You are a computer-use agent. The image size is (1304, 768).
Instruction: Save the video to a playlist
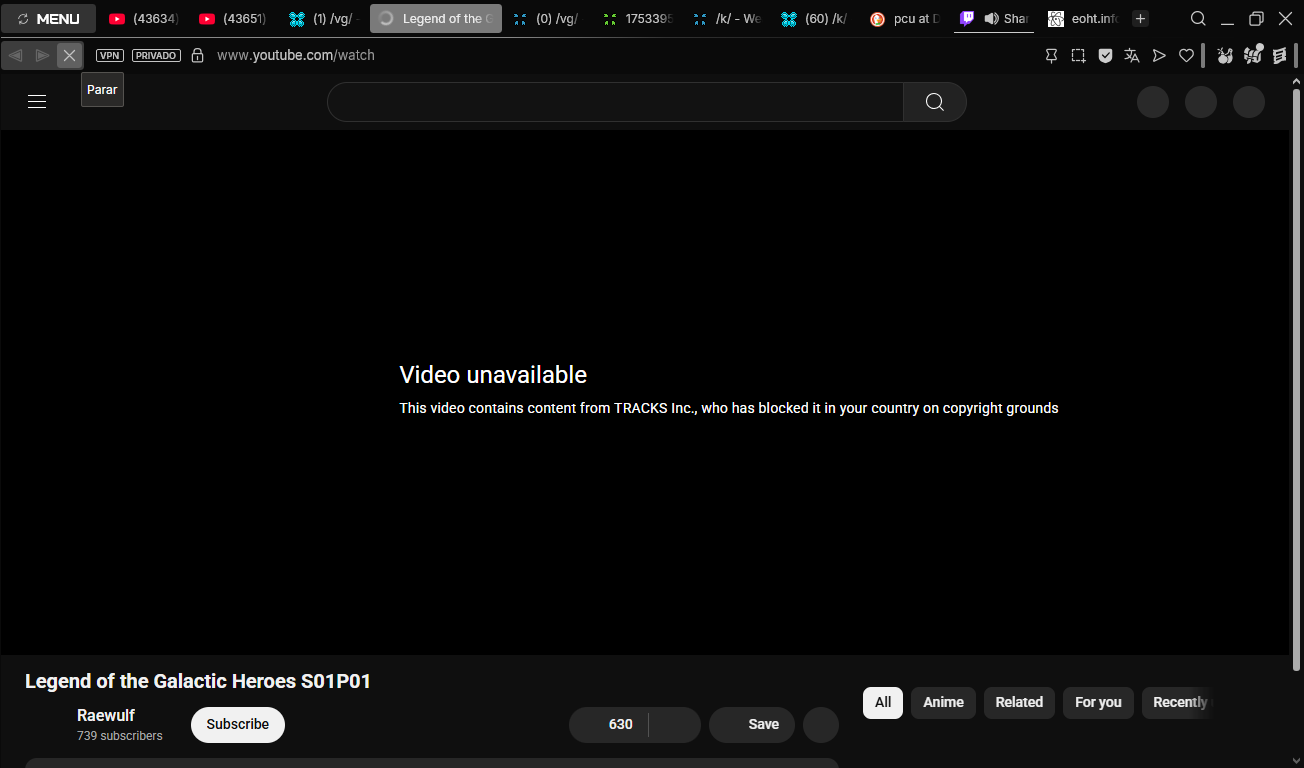(752, 725)
